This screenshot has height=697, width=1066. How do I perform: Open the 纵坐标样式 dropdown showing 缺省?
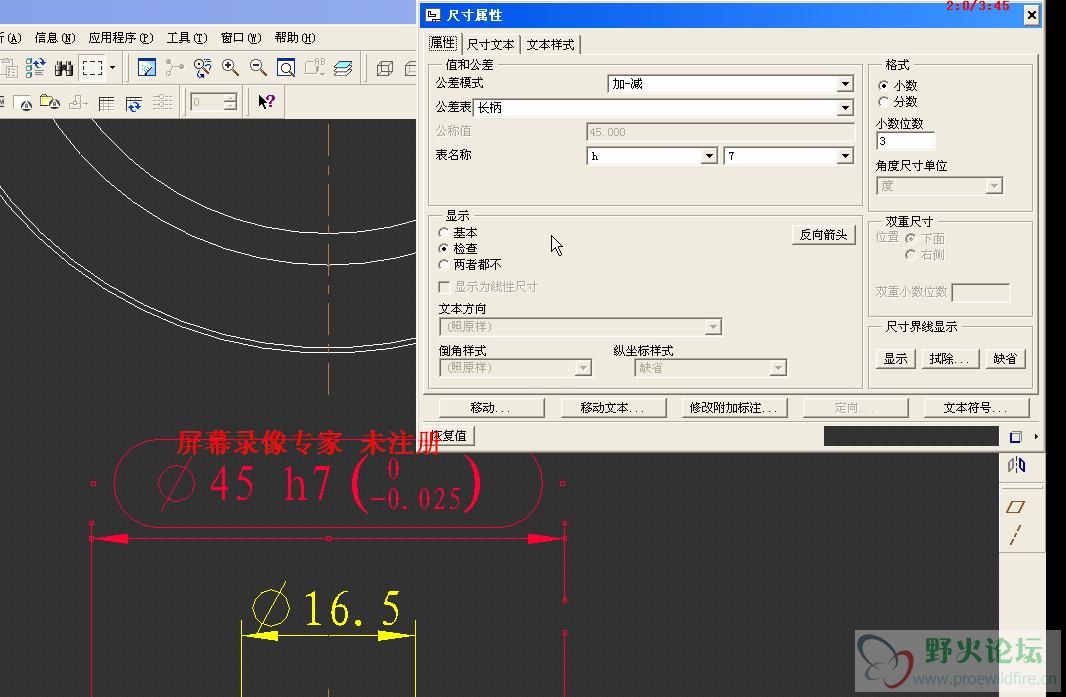click(710, 368)
